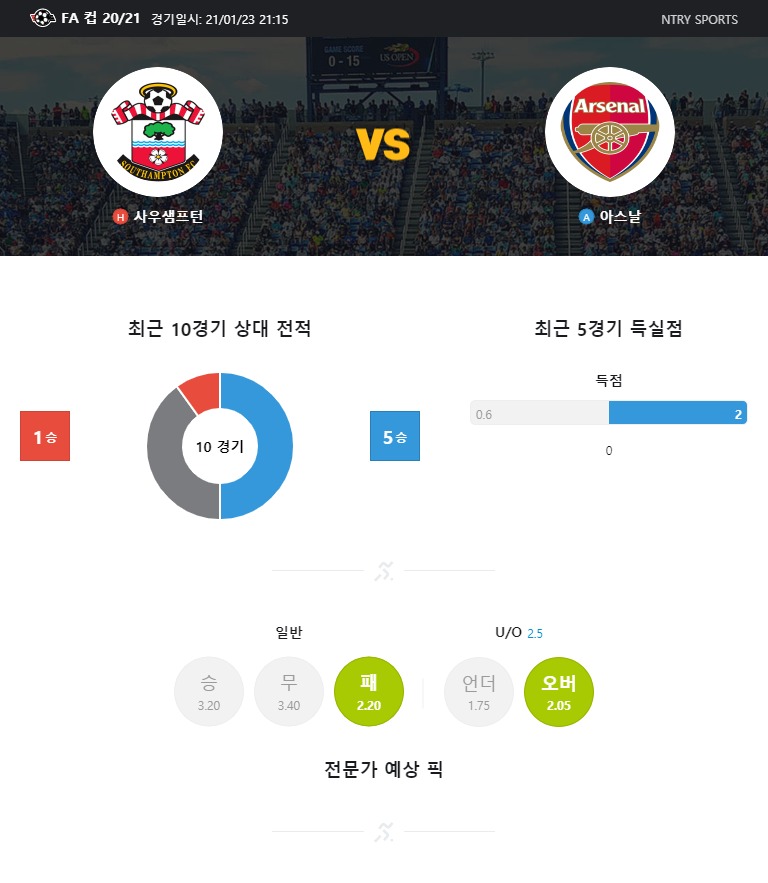Click the red 1승 win box

45,436
